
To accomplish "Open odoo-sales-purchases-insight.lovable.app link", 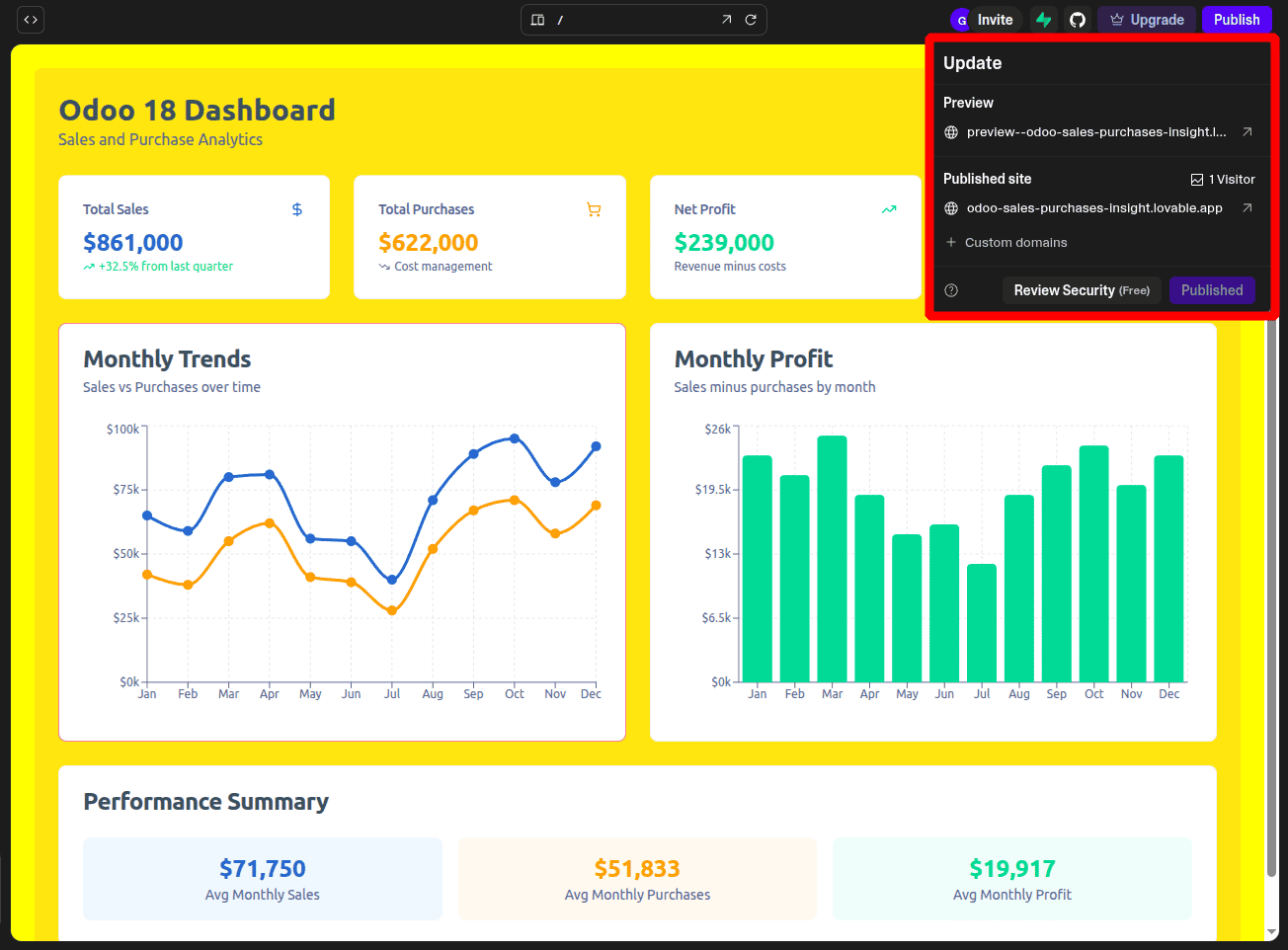I will (1094, 208).
